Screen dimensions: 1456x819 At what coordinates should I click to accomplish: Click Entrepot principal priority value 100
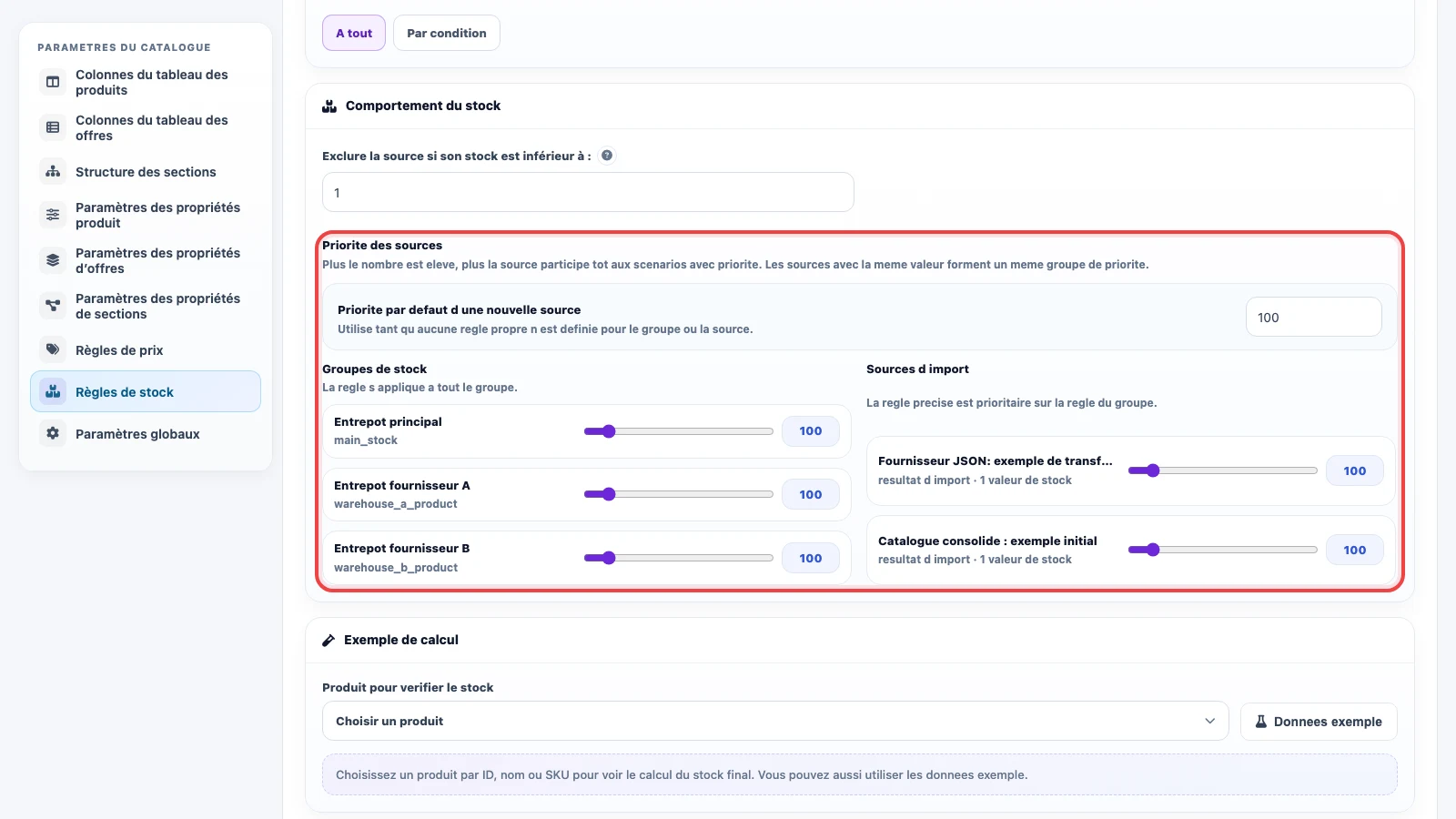pyautogui.click(x=811, y=431)
